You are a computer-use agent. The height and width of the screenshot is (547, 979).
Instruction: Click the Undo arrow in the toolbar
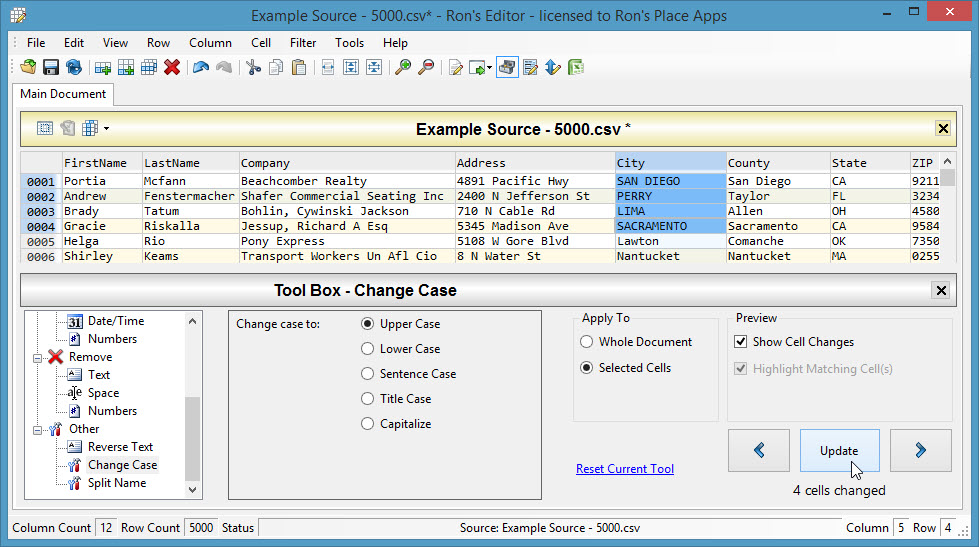pyautogui.click(x=201, y=68)
